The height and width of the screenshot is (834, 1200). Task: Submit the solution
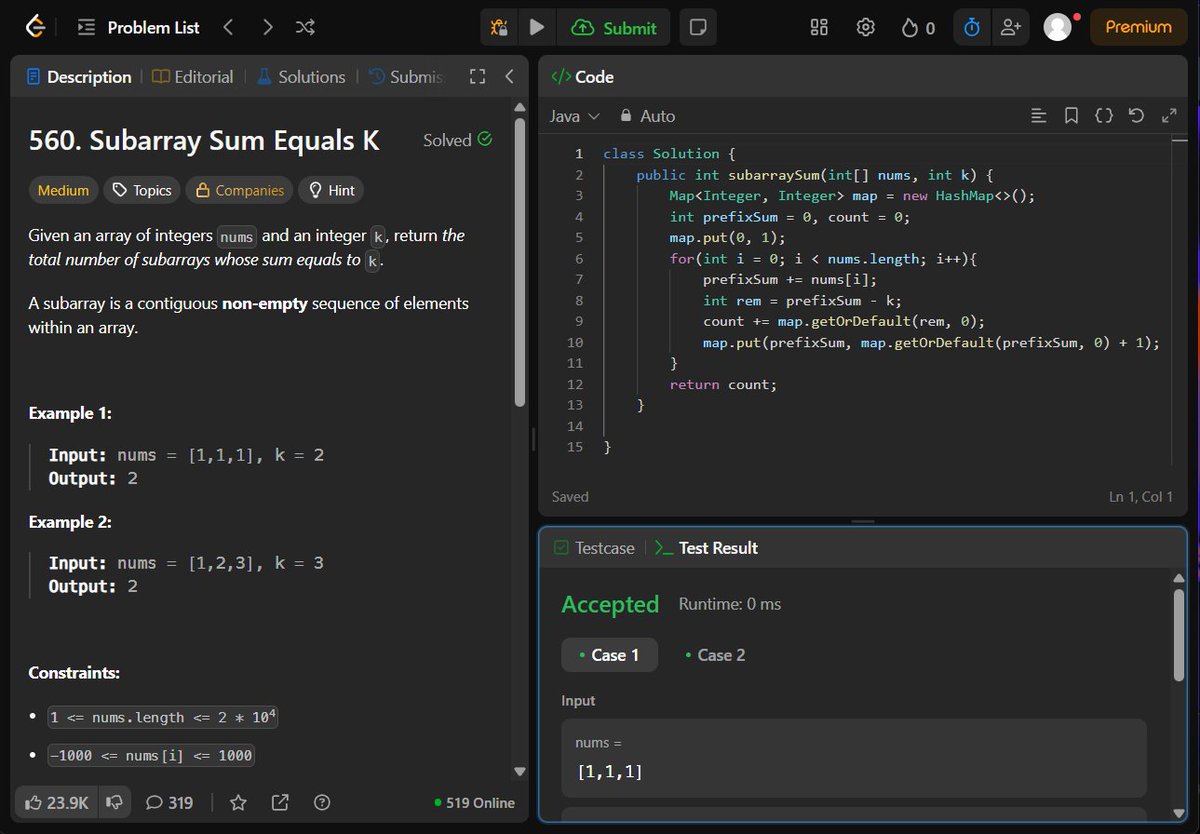tap(614, 28)
